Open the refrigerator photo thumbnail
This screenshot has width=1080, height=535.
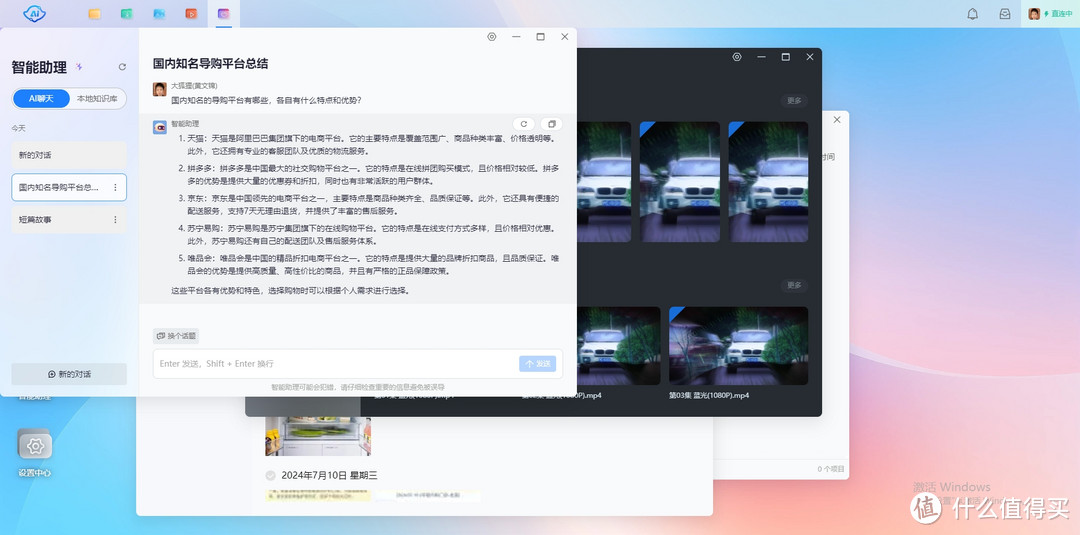(x=318, y=437)
